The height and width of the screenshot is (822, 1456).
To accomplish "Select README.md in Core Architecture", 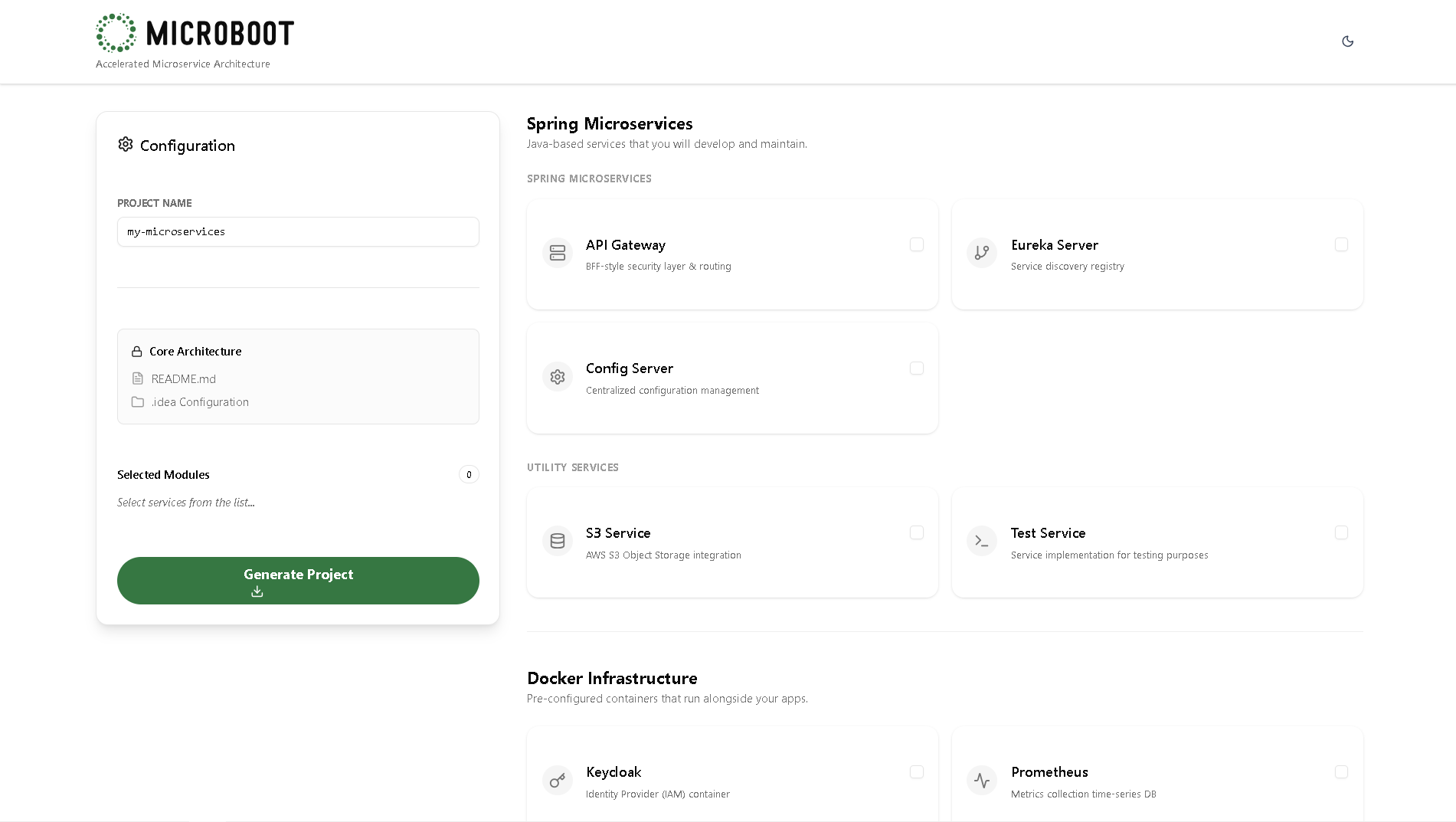I will (183, 379).
